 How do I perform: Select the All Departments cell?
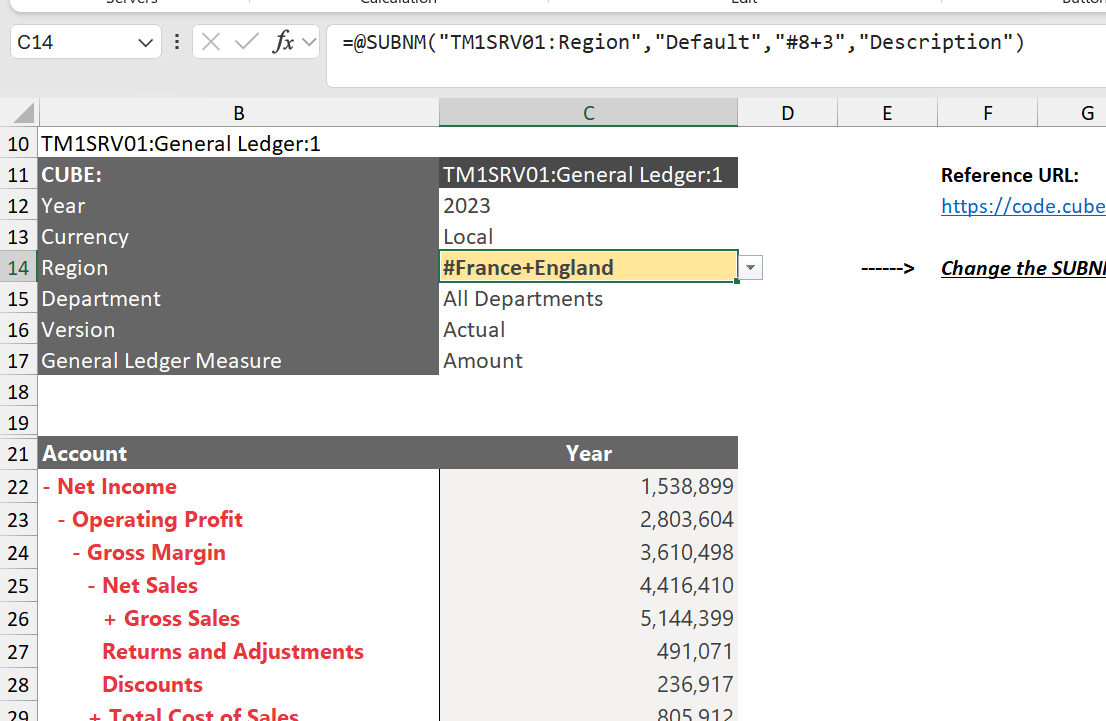point(588,299)
